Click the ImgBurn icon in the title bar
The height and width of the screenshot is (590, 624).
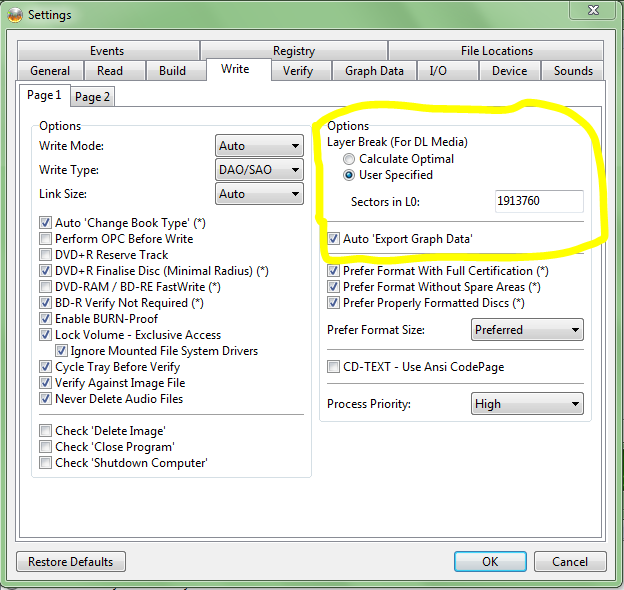coord(15,15)
